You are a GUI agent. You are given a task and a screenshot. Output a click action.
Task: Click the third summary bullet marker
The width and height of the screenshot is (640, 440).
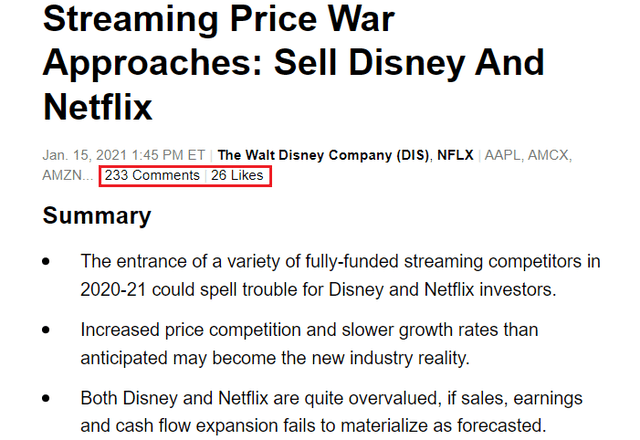click(46, 398)
